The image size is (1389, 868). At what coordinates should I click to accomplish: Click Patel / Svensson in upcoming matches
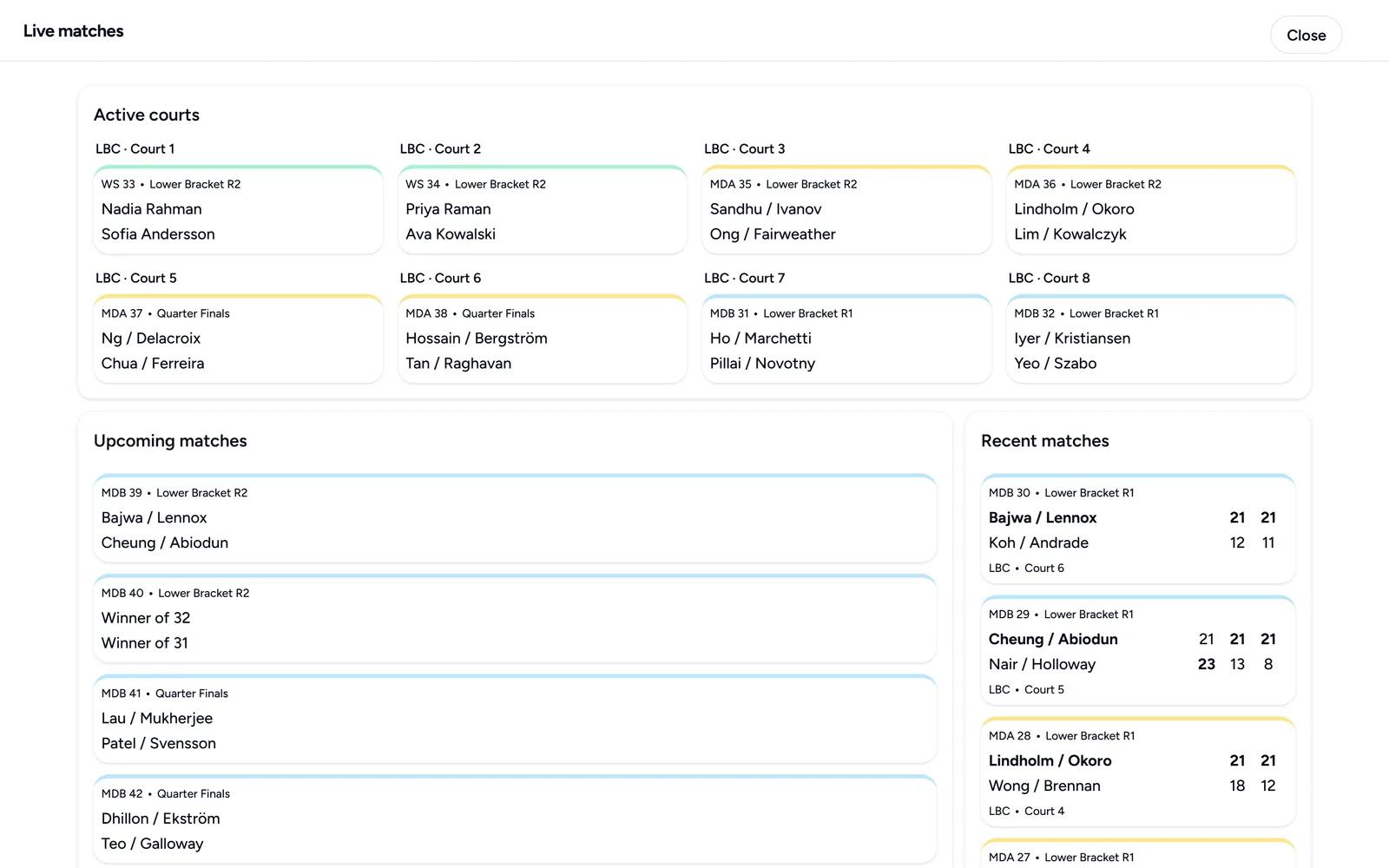(x=159, y=744)
